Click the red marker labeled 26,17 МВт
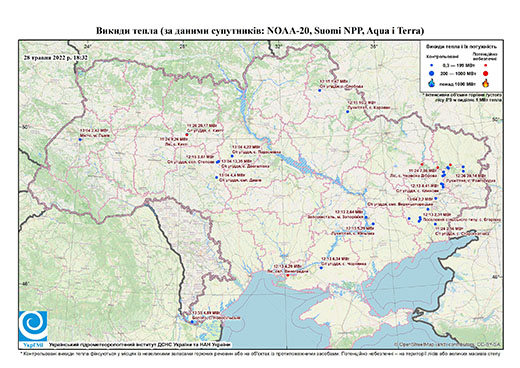The width and height of the screenshot is (520, 368). (187, 134)
